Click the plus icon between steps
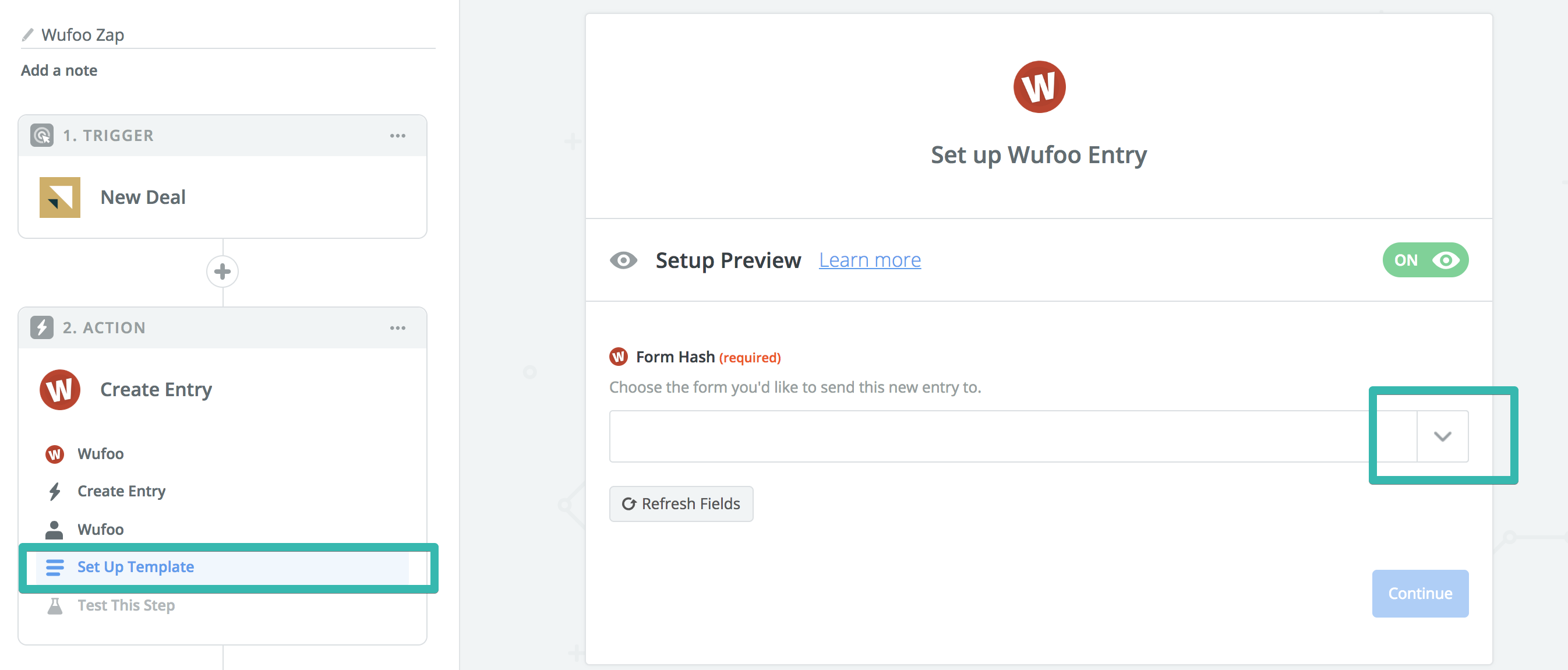The image size is (1568, 670). (x=222, y=271)
